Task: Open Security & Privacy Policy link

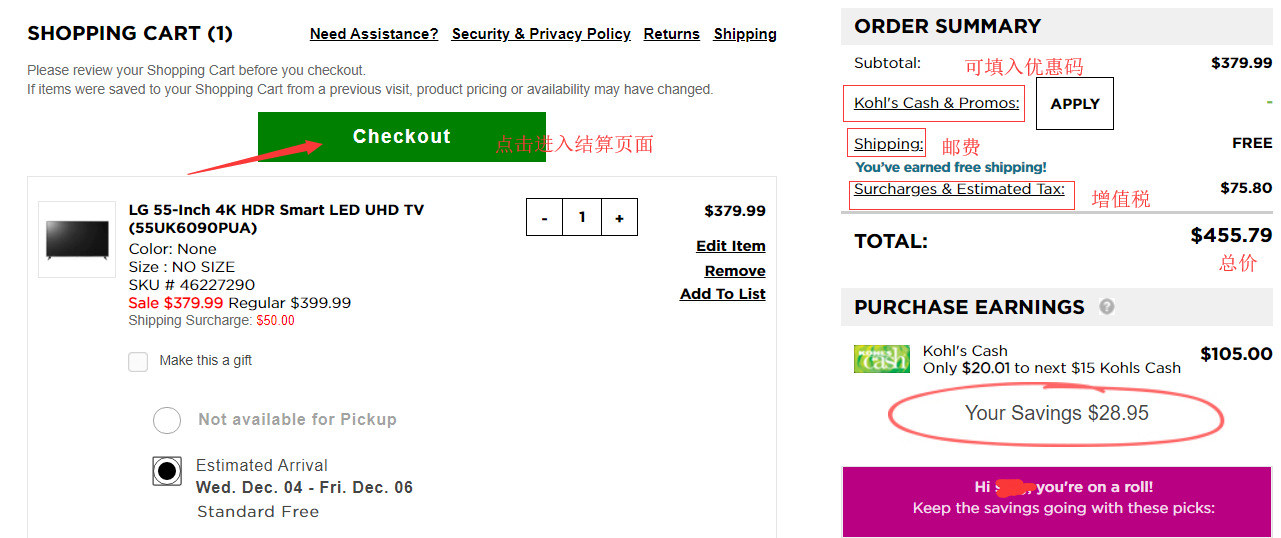Action: tap(541, 34)
